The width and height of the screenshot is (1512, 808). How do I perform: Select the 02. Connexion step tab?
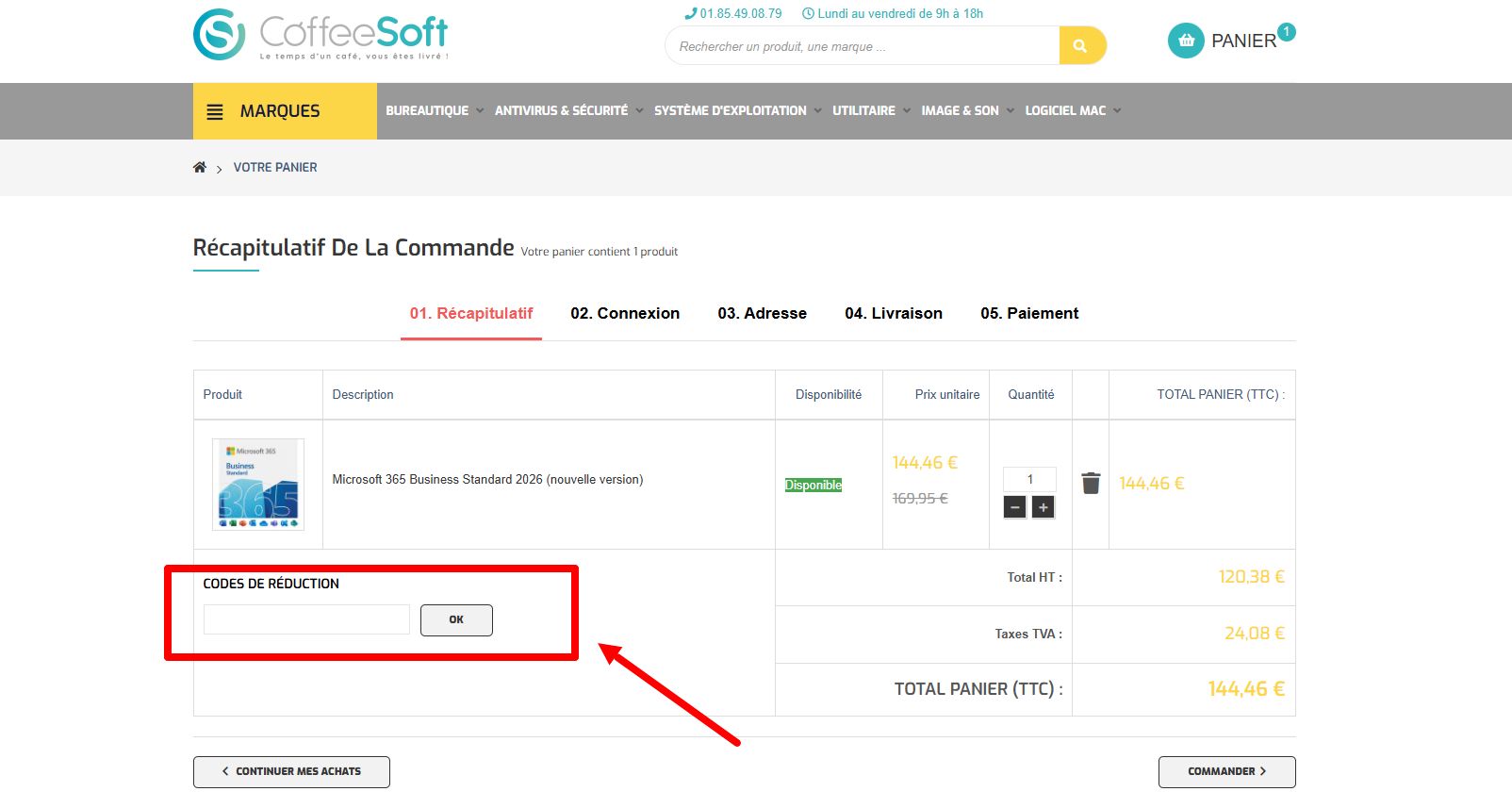(625, 313)
